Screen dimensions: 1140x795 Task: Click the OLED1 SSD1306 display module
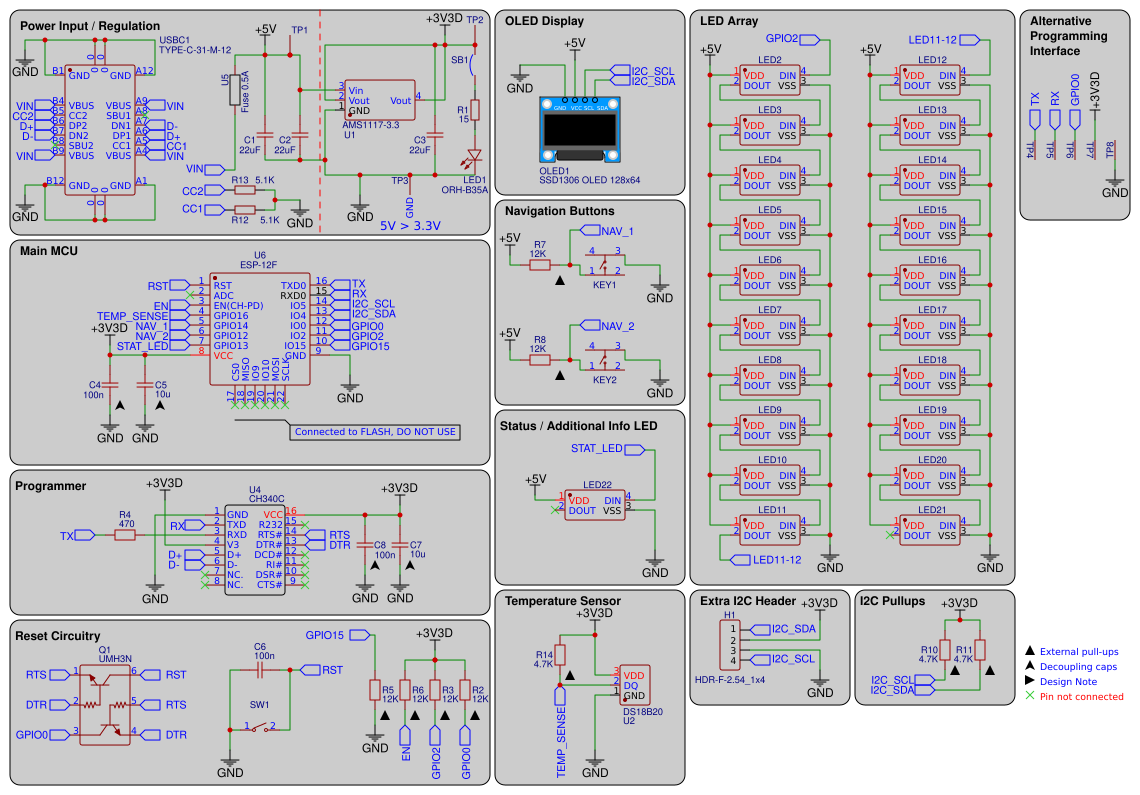581,129
